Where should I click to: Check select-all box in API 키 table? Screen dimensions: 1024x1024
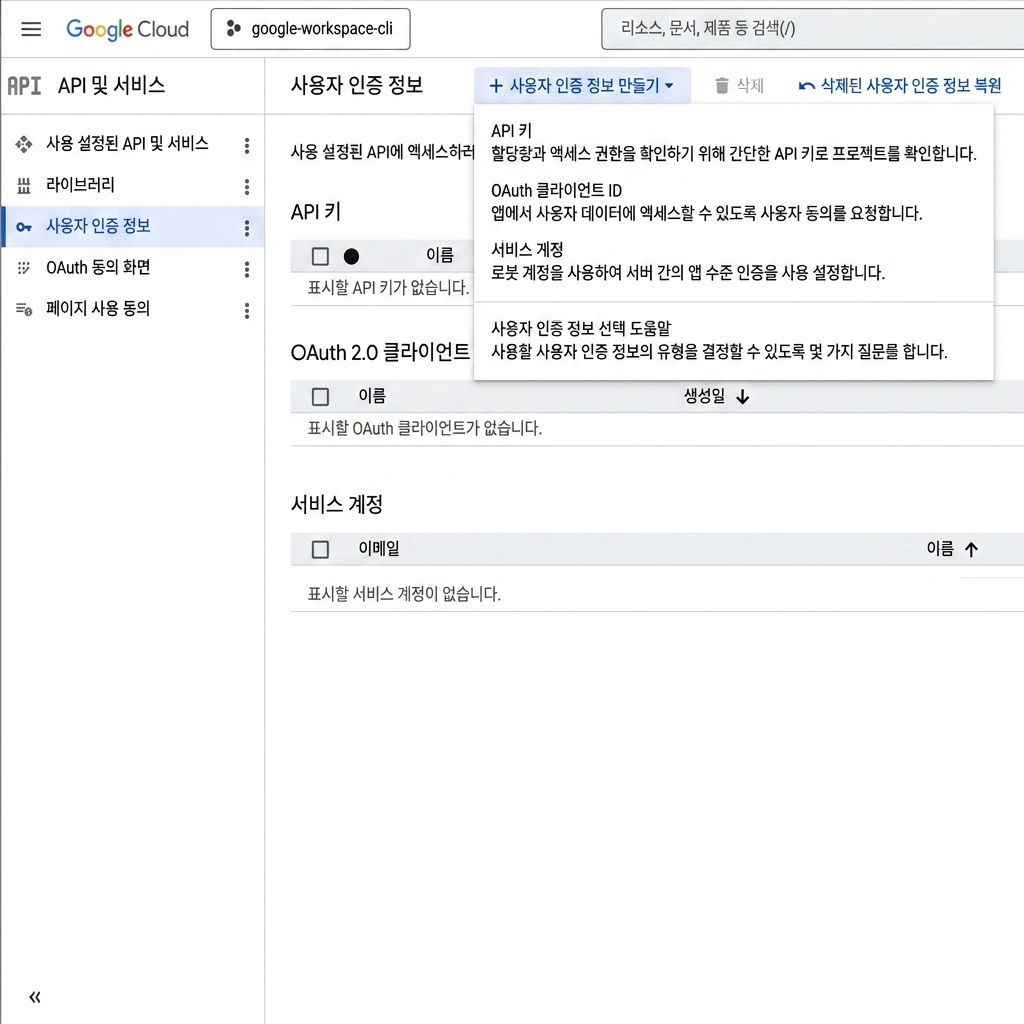click(x=320, y=256)
